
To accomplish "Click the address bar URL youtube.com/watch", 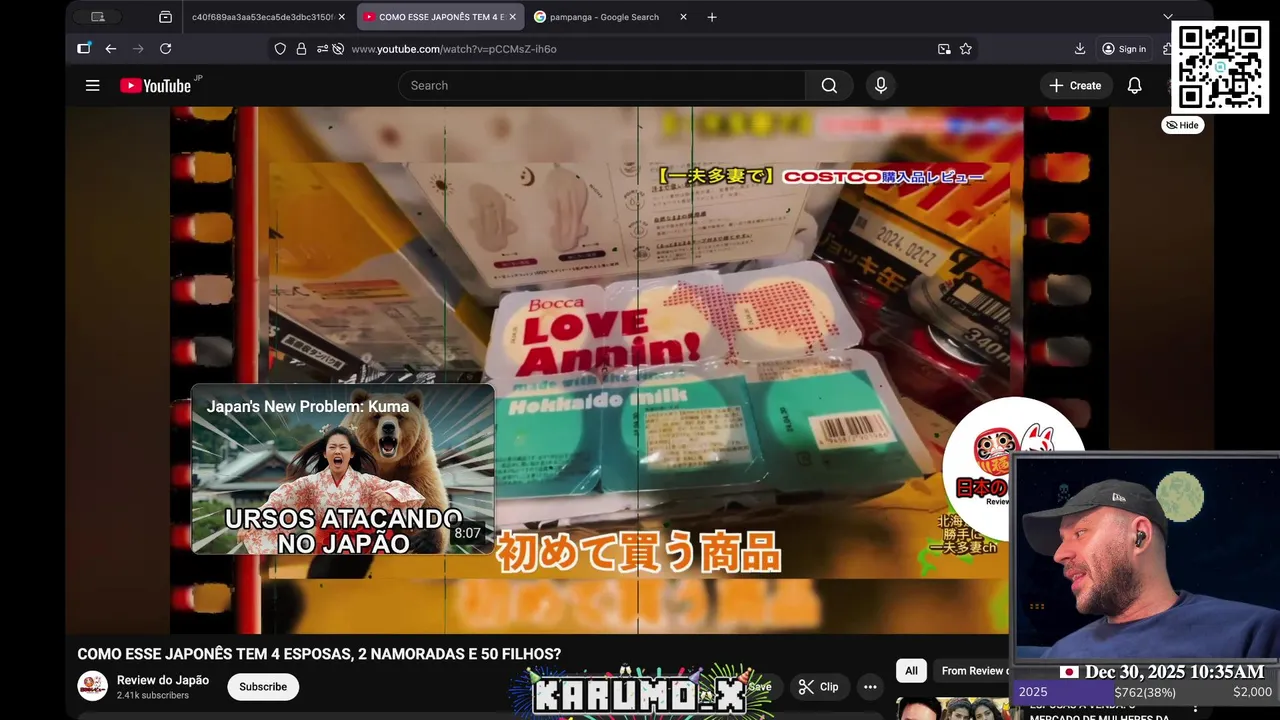I will pyautogui.click(x=454, y=49).
